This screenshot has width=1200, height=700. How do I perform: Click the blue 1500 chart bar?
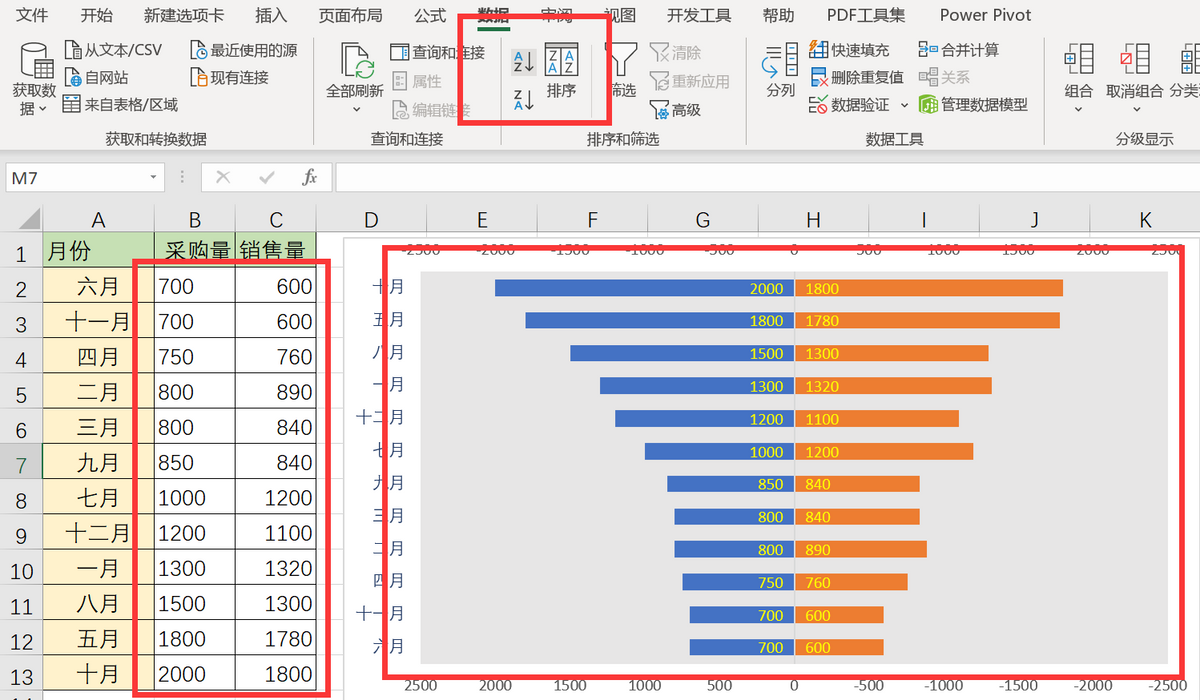coord(682,353)
